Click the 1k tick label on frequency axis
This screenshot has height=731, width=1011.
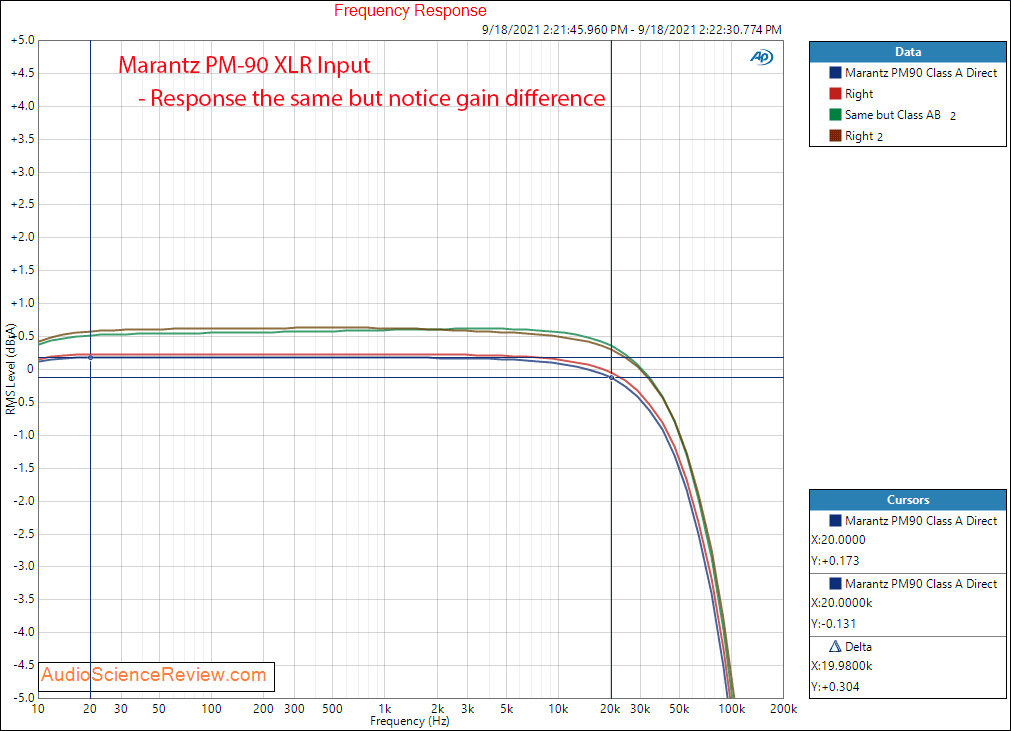384,709
